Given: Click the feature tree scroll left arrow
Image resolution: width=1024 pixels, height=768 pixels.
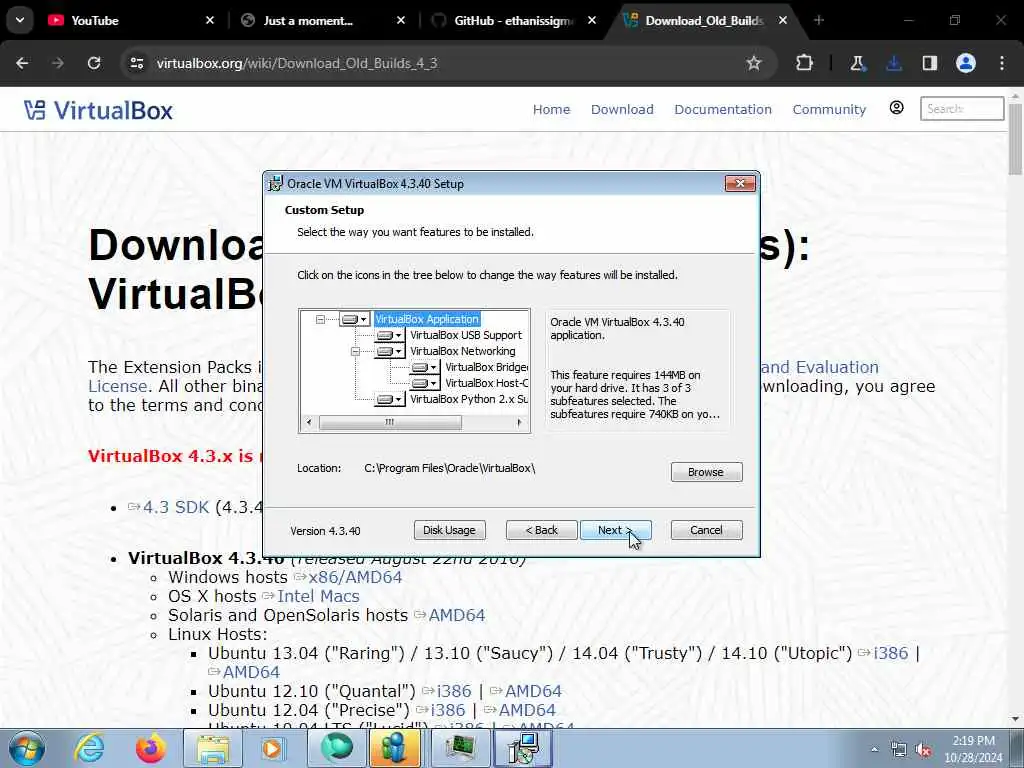Looking at the screenshot, I should [309, 423].
